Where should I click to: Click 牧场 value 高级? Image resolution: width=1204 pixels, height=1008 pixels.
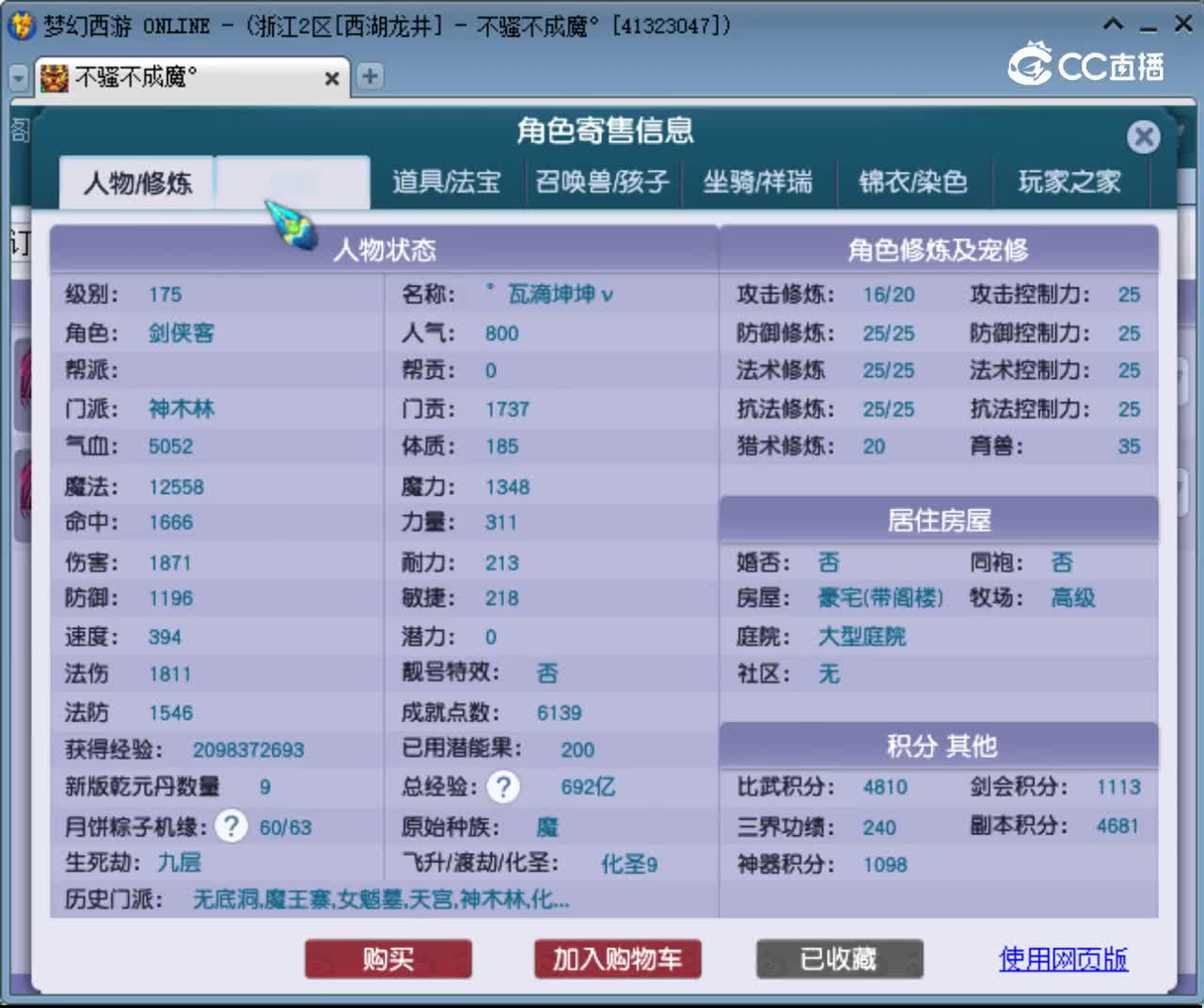pyautogui.click(x=1073, y=598)
